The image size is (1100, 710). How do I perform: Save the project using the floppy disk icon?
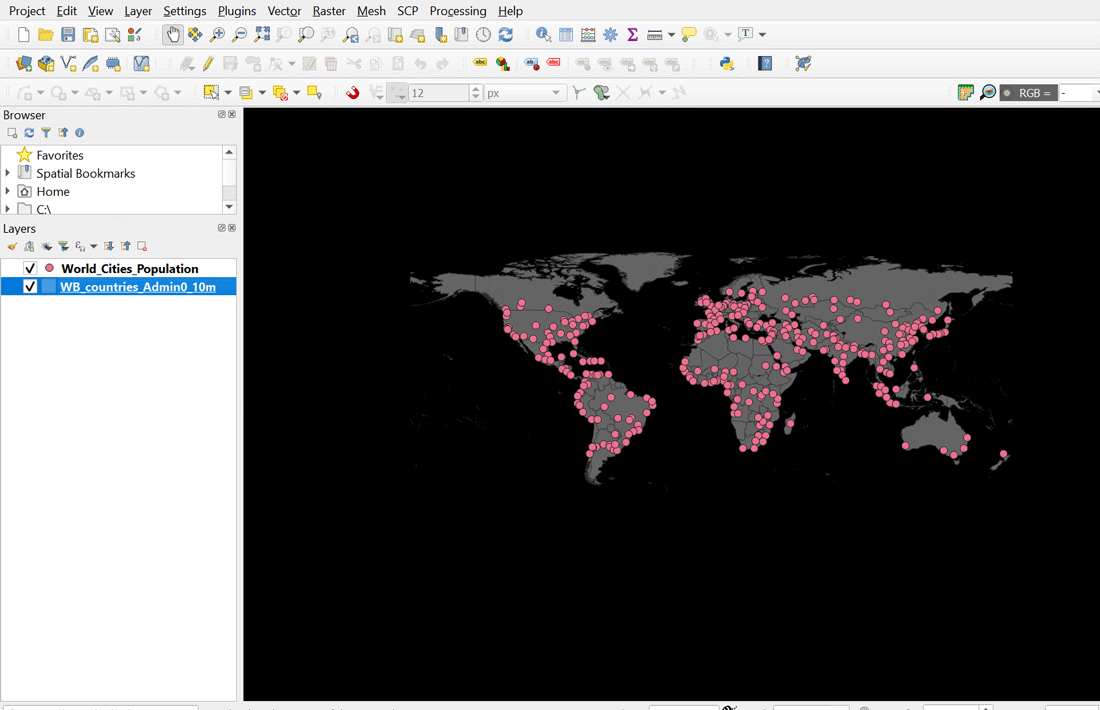click(68, 34)
